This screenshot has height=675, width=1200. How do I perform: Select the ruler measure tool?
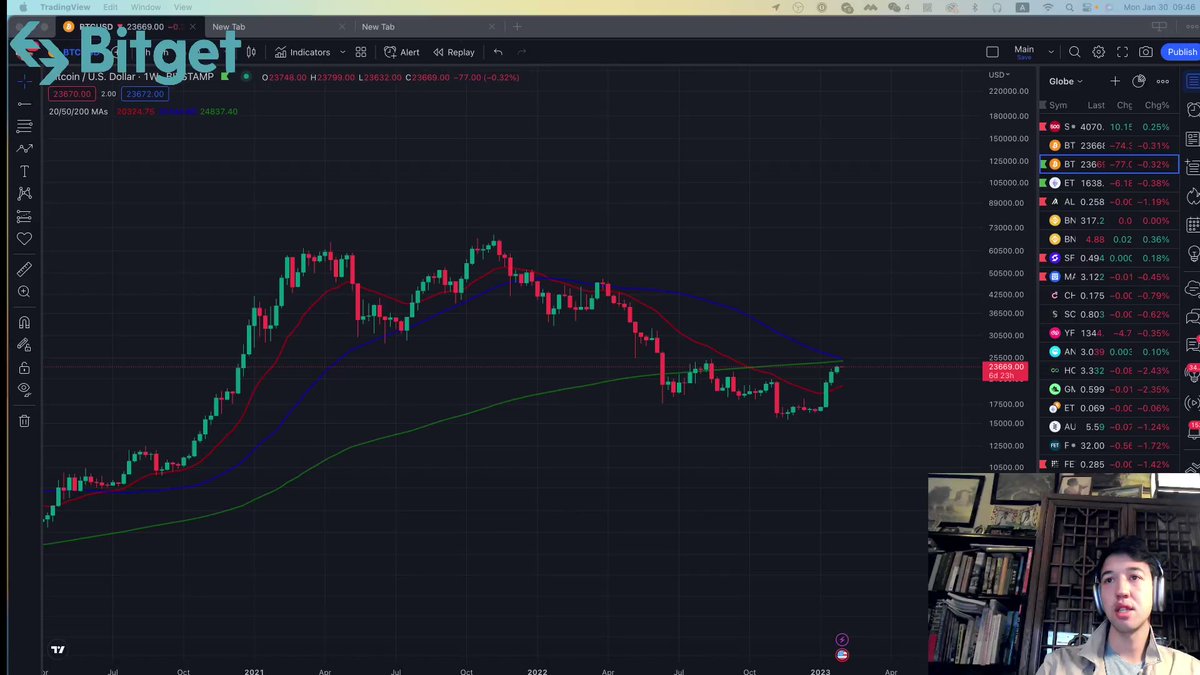click(24, 269)
